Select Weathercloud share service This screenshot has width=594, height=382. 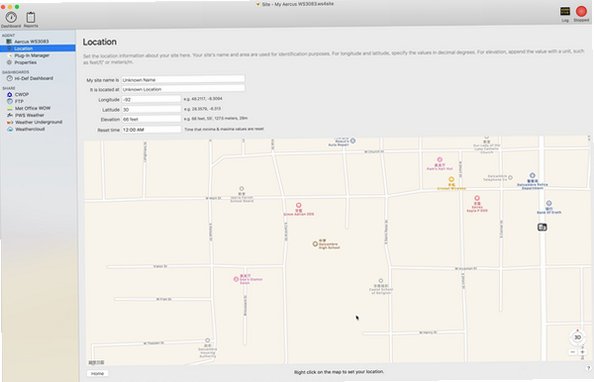30,129
